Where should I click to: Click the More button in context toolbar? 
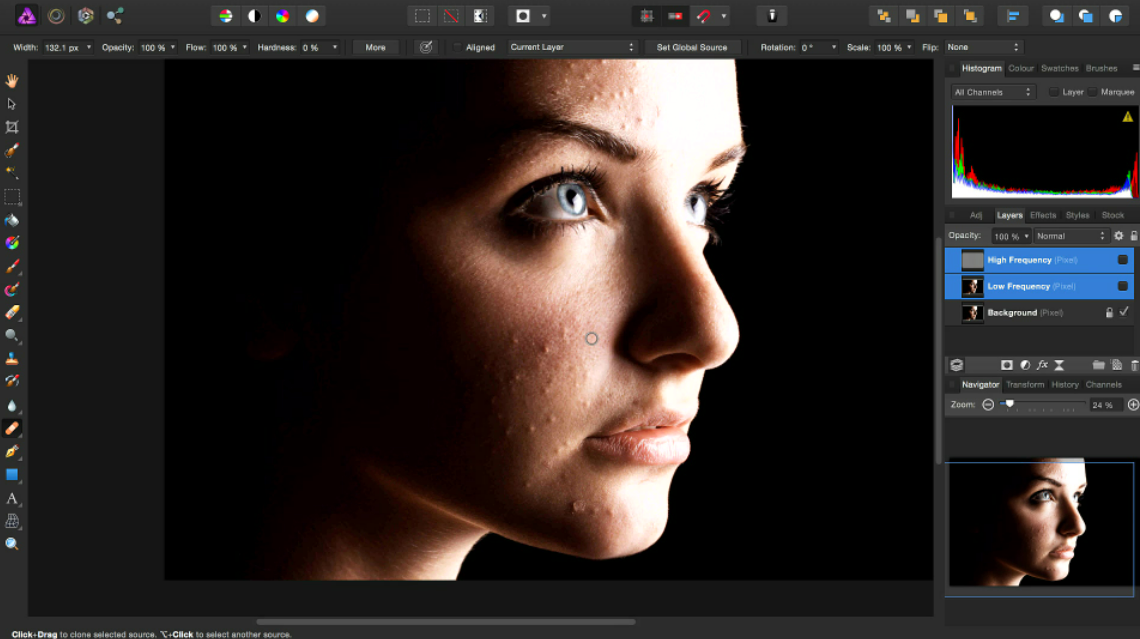coord(375,47)
